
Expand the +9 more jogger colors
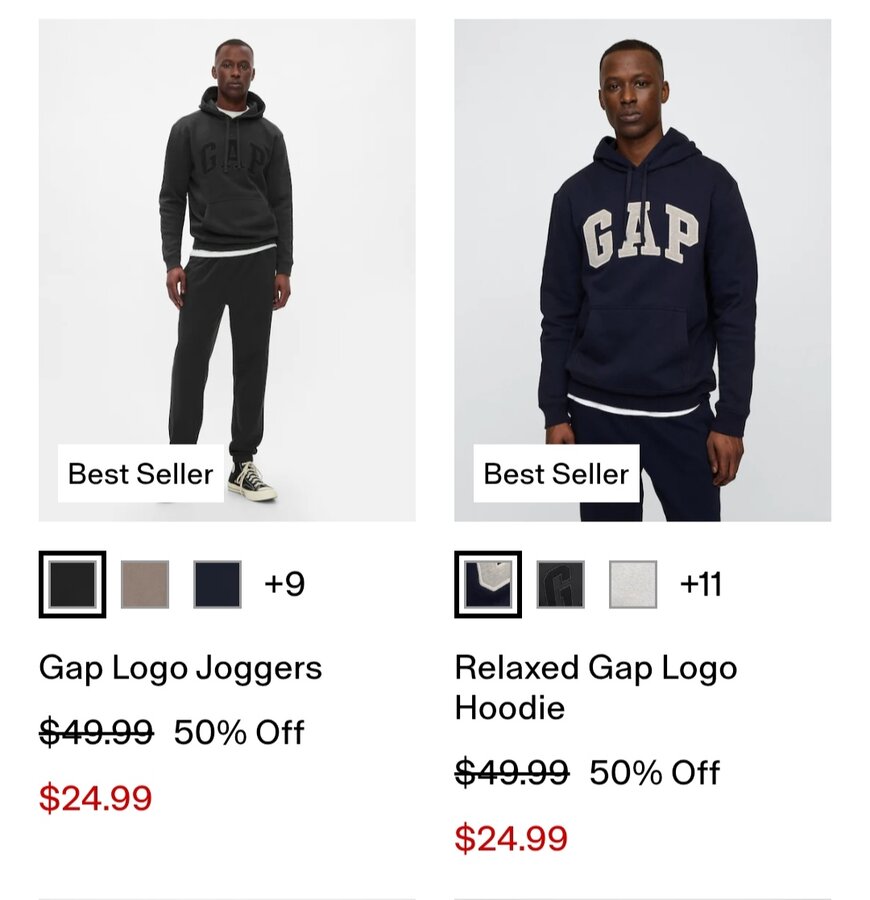(284, 584)
